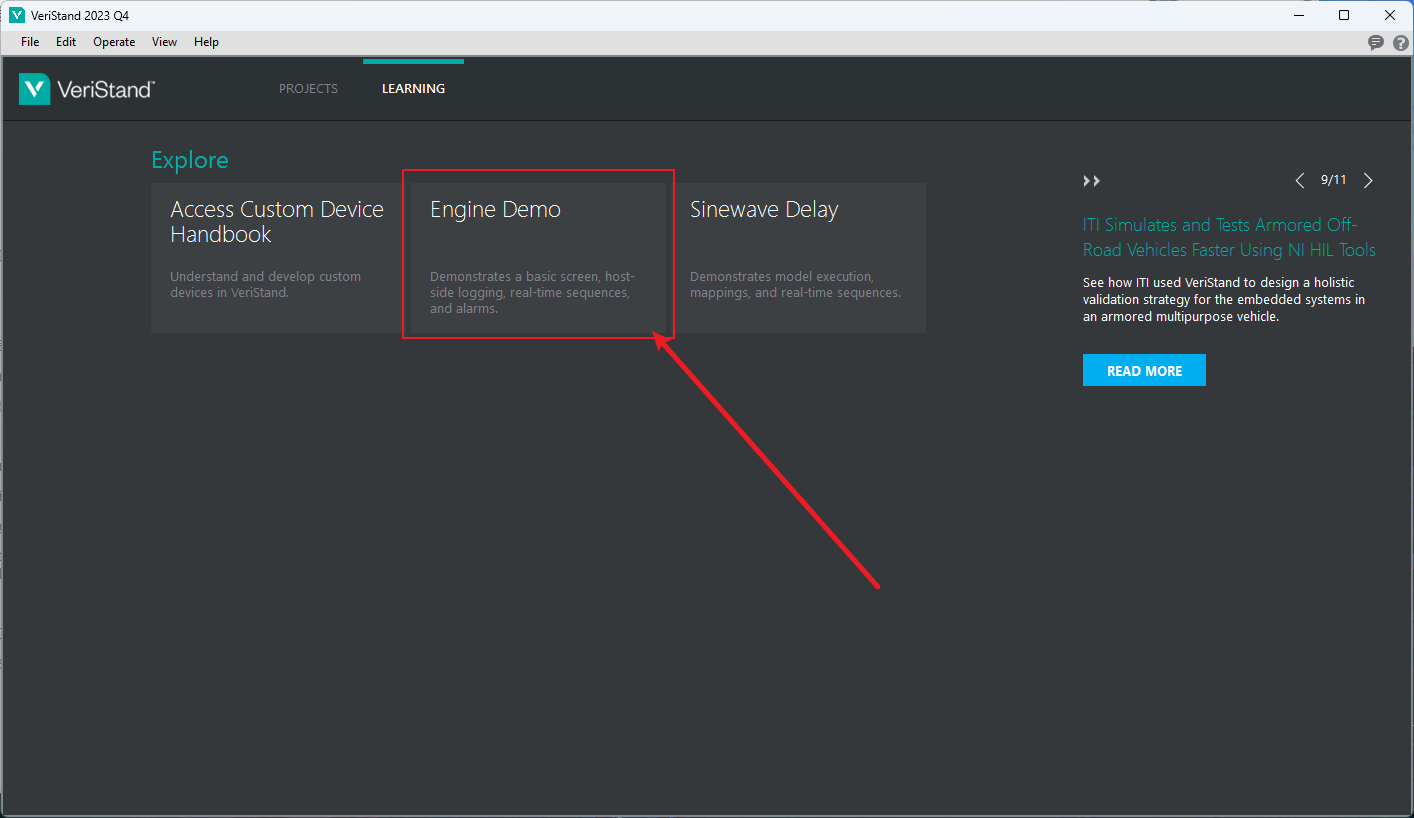Go to previous news article arrow
Screen dimensions: 1414x818
pos(1300,181)
